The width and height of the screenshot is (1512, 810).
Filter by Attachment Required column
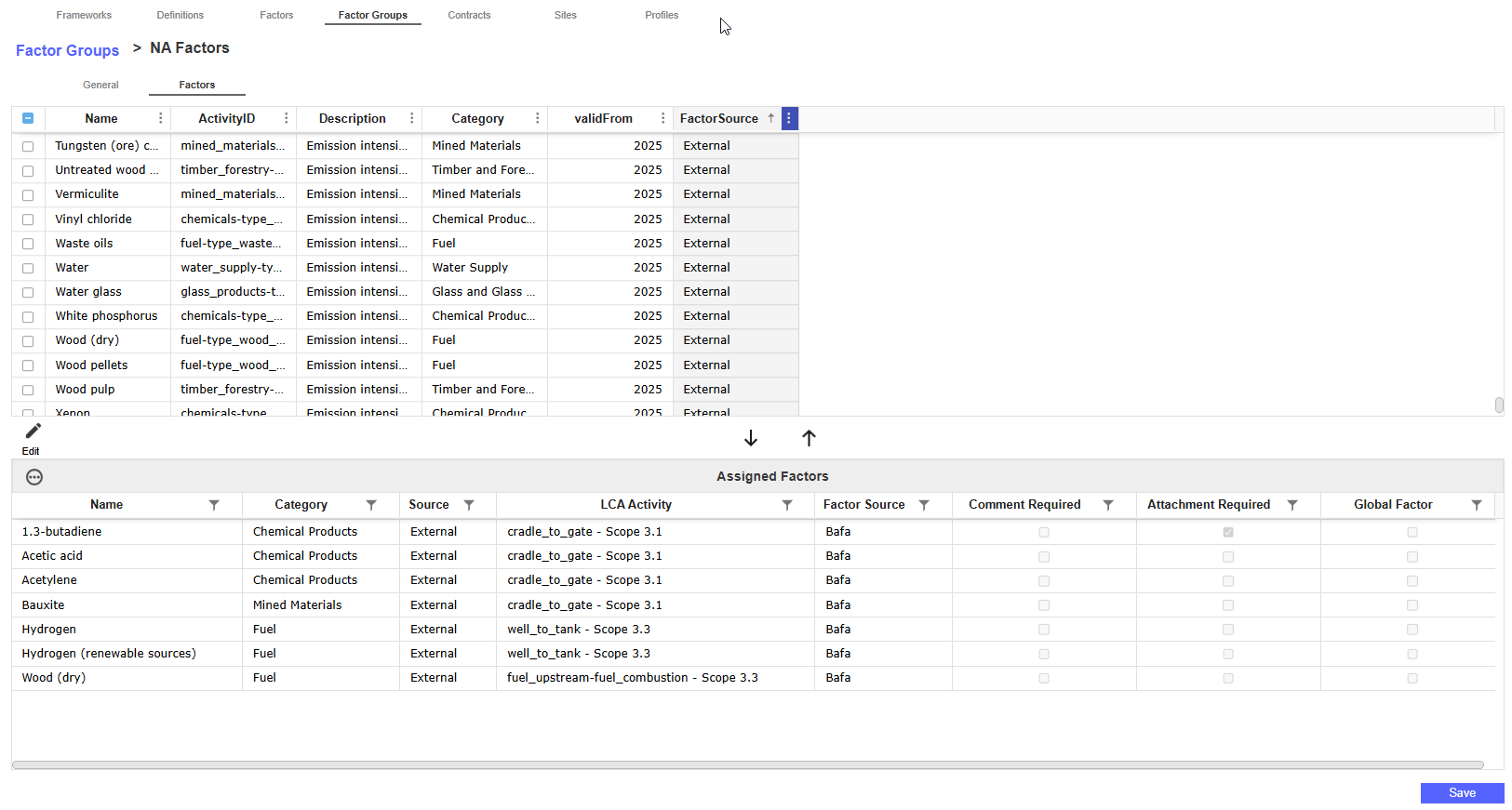(x=1292, y=505)
